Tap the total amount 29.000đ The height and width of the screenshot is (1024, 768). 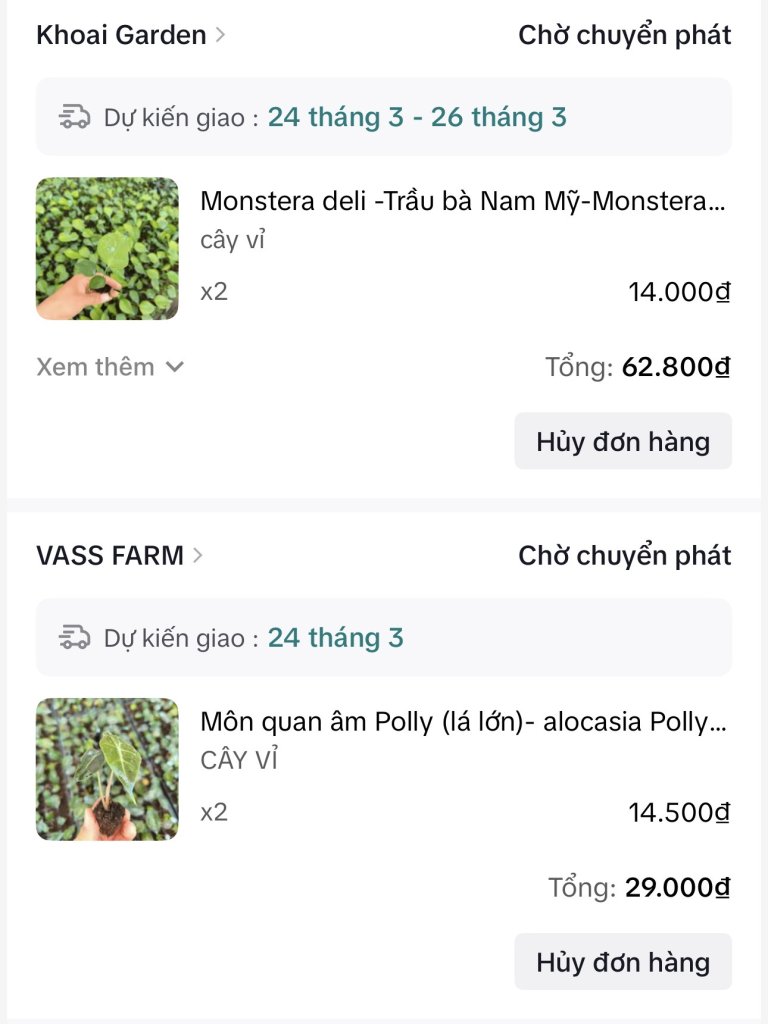pos(677,888)
